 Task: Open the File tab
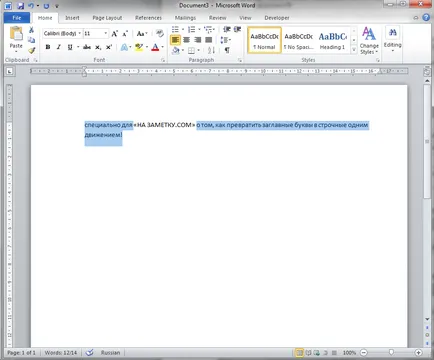click(x=17, y=18)
